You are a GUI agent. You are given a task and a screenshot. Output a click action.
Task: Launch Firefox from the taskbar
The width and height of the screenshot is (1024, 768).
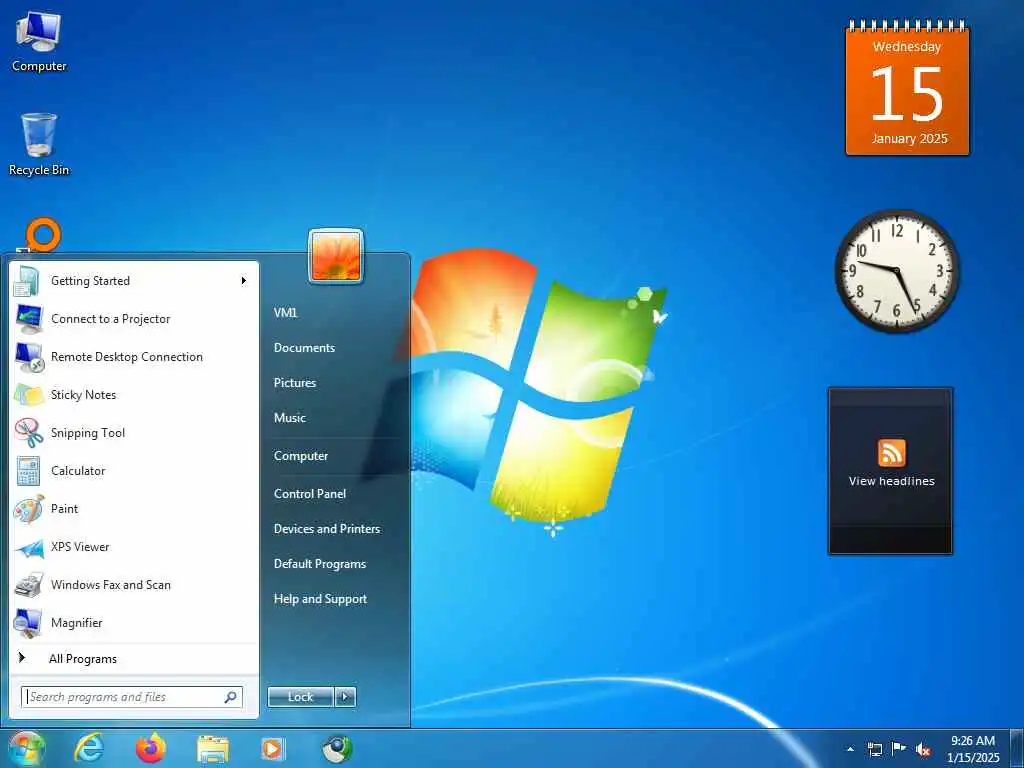tap(151, 748)
